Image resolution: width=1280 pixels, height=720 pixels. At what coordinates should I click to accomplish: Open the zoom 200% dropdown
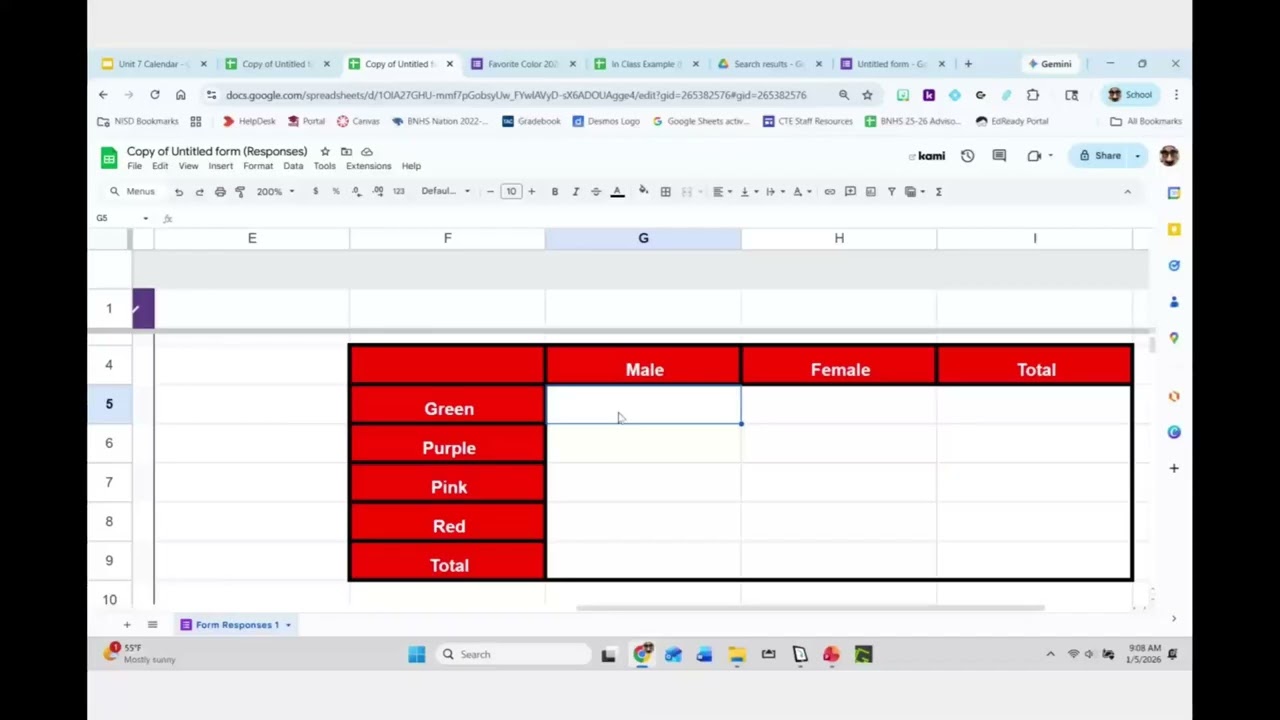pos(275,191)
